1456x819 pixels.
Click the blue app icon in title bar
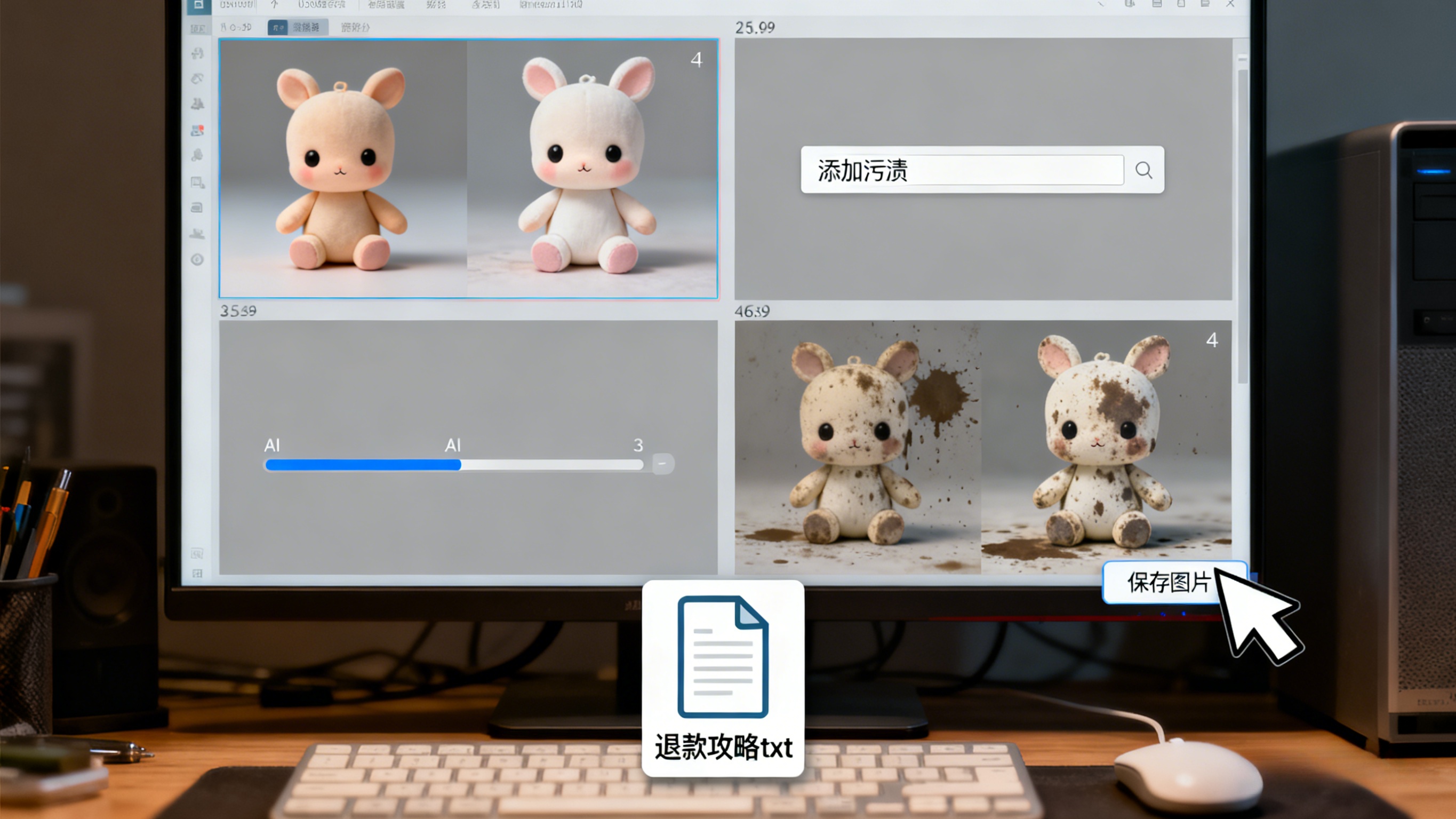198,5
